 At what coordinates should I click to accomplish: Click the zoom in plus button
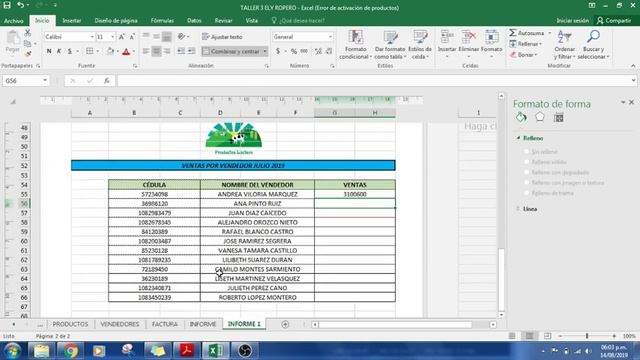click(x=614, y=336)
